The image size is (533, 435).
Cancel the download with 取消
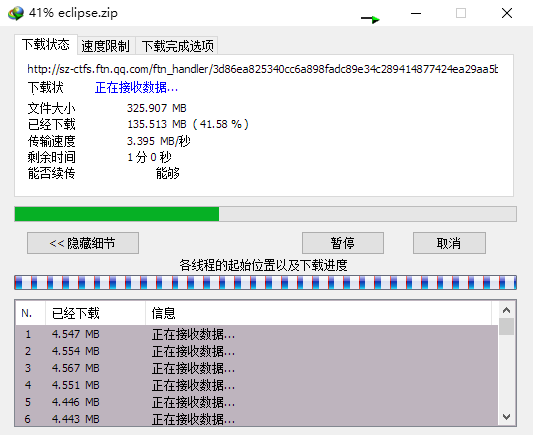(449, 243)
